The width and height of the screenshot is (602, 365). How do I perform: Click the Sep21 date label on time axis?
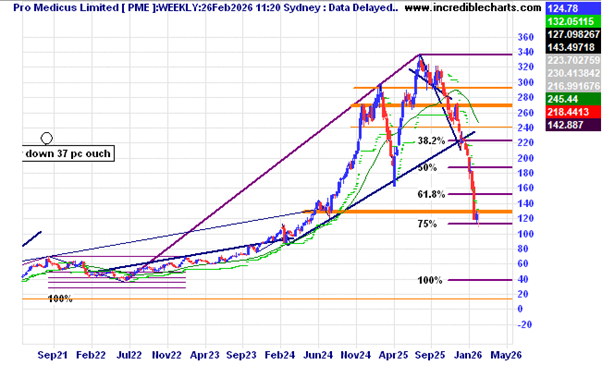[53, 355]
